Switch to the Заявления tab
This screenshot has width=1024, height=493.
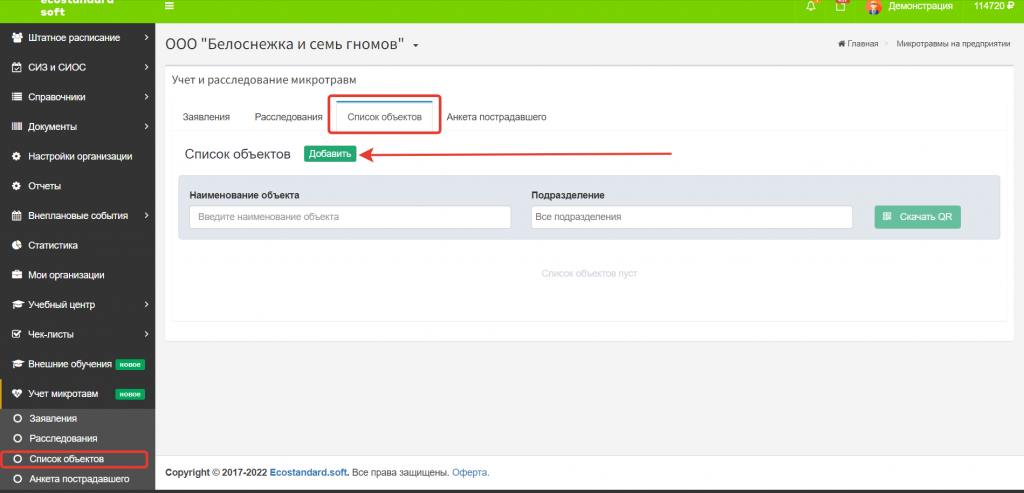coord(206,118)
